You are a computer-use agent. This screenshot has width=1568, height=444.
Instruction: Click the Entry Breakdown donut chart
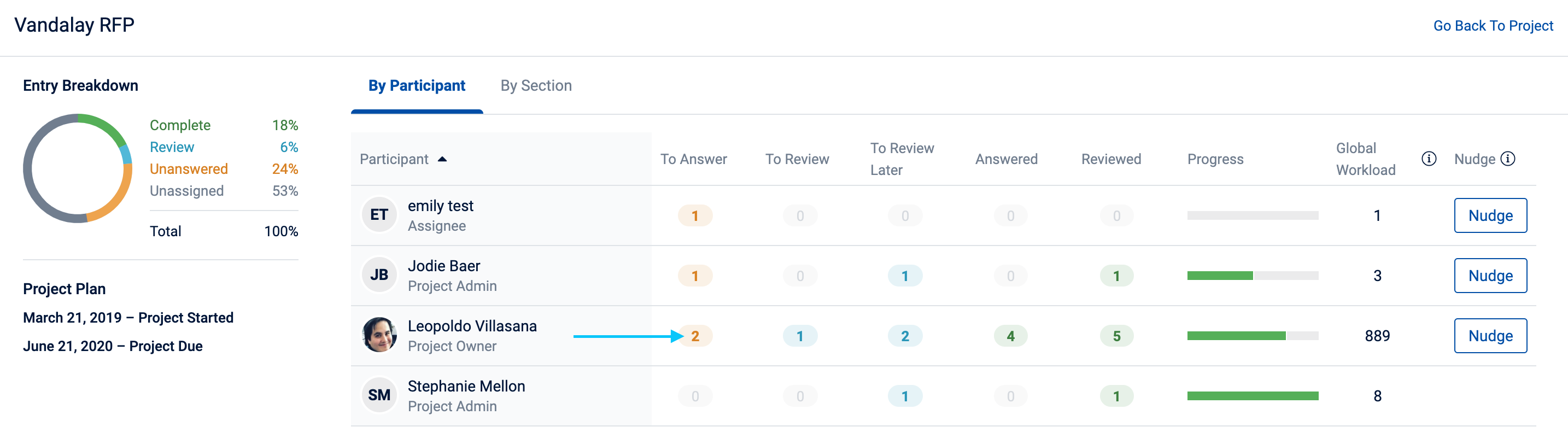tap(78, 169)
